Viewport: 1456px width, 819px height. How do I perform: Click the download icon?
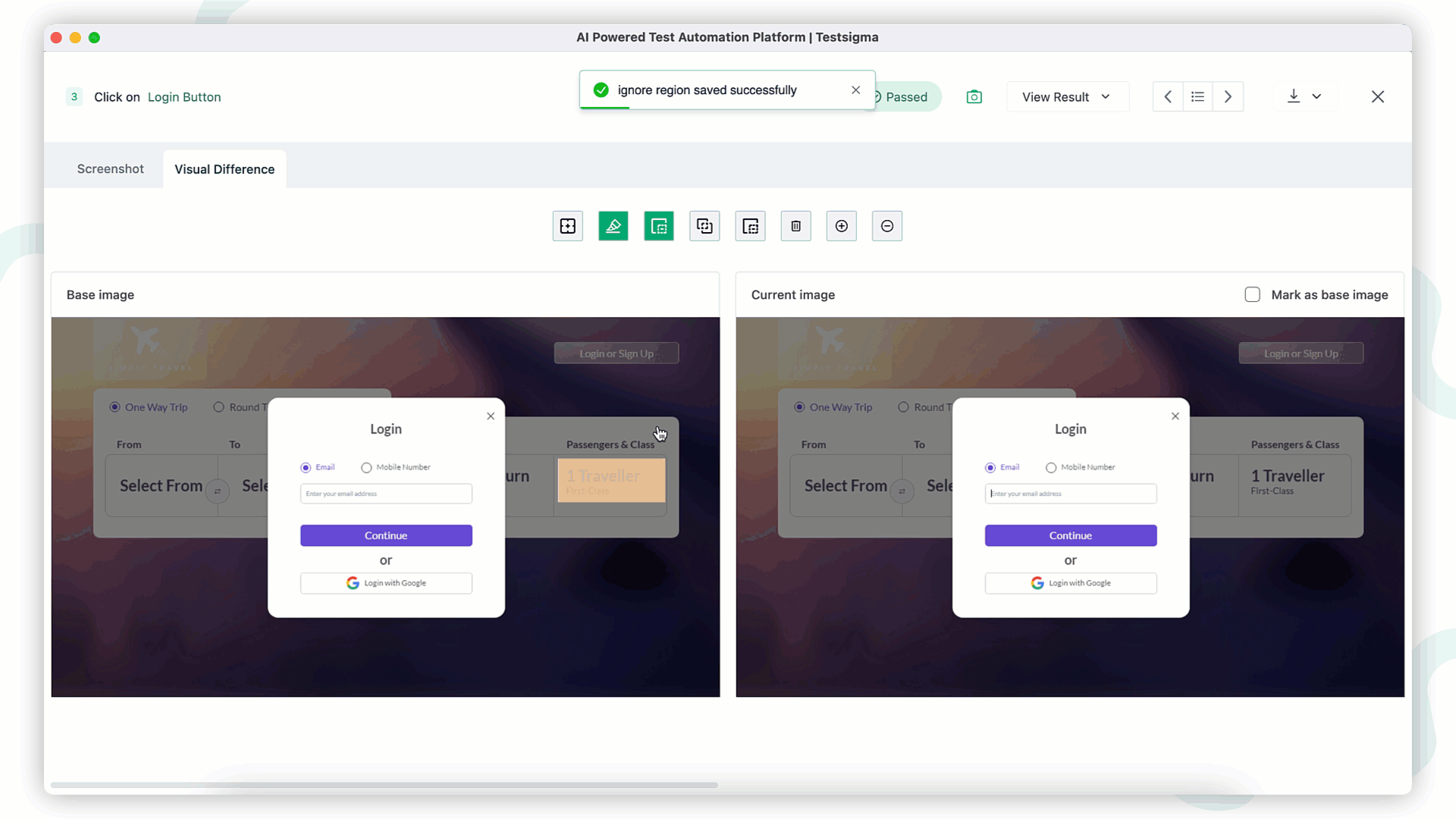[1294, 96]
